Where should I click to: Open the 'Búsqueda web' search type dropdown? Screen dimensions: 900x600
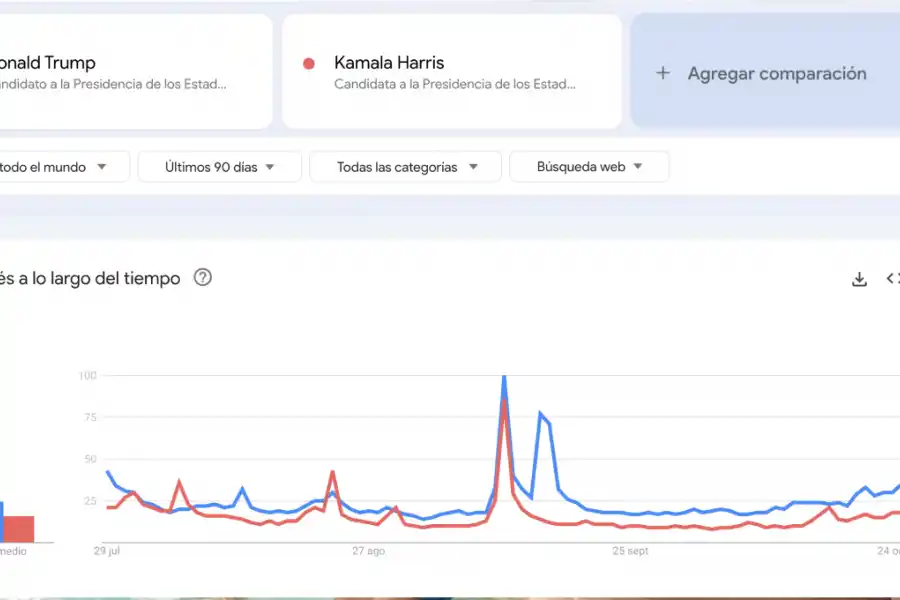(x=589, y=166)
